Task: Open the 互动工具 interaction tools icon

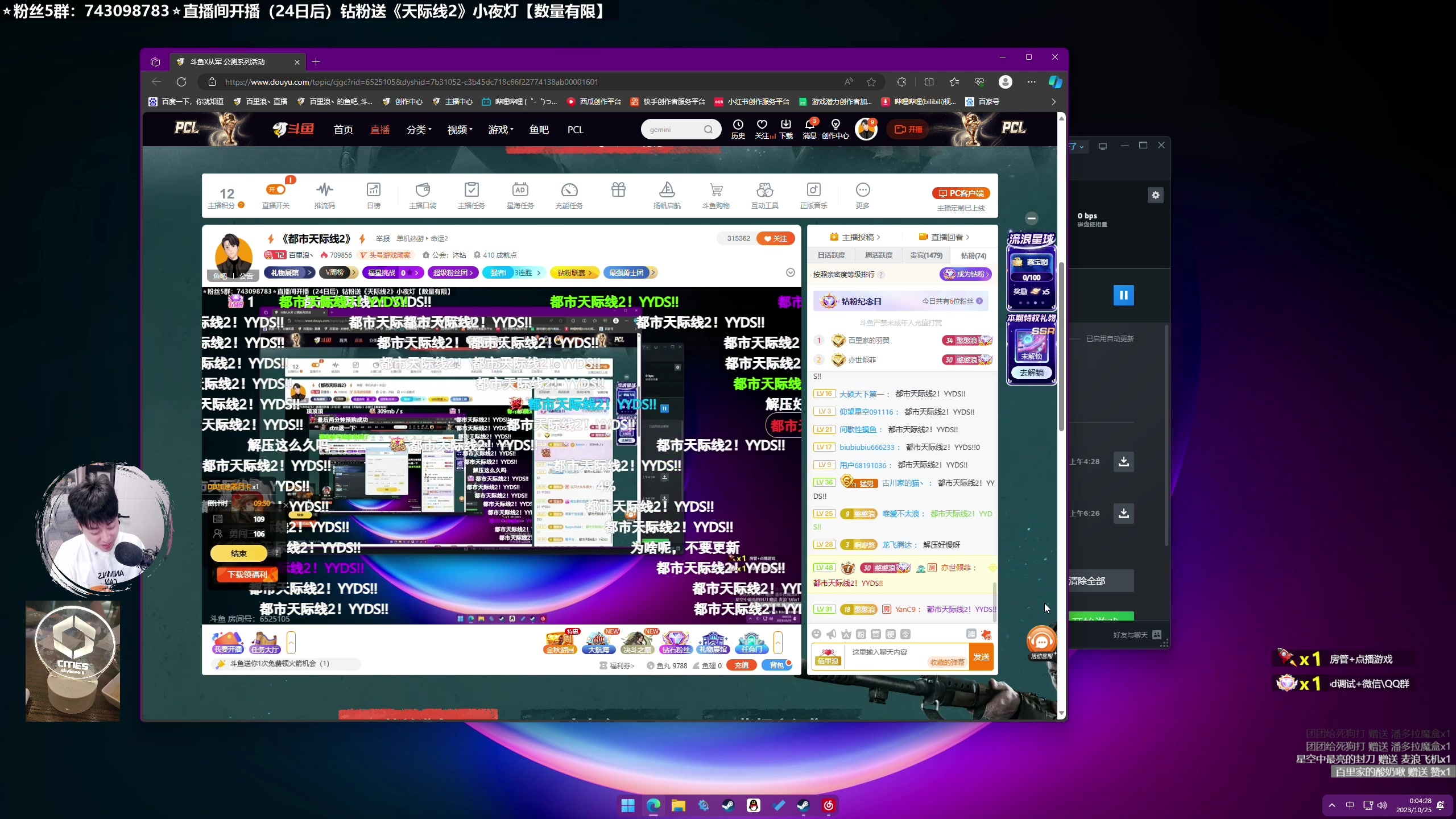Action: click(765, 189)
